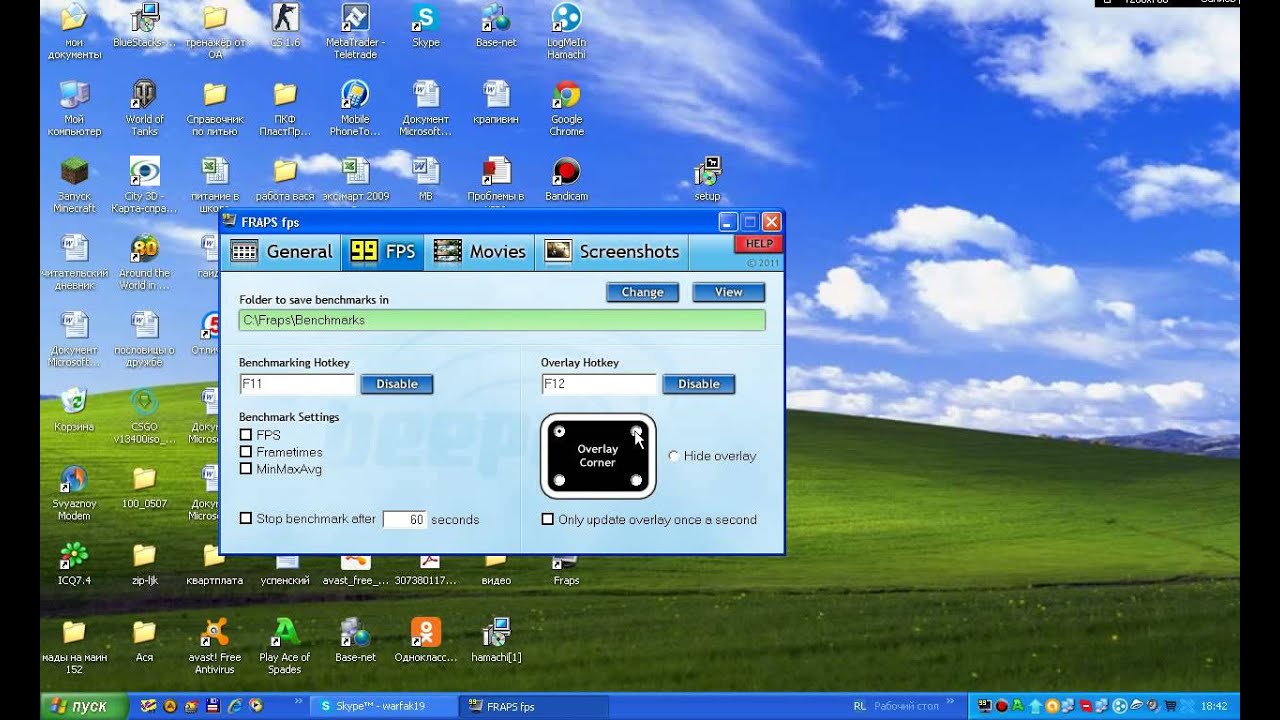This screenshot has width=1280, height=720.
Task: Enable the MinMaxAvg checkbox
Action: (x=246, y=468)
